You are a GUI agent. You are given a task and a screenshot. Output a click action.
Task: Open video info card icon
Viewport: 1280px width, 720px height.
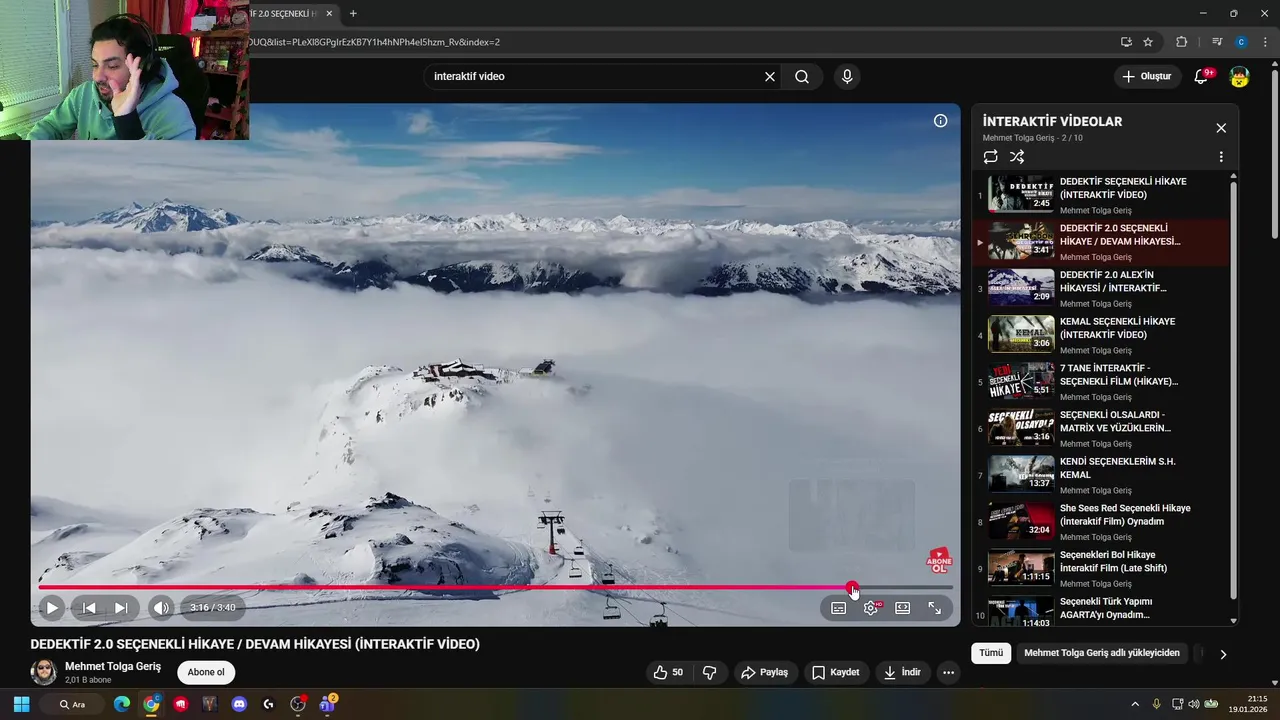pyautogui.click(x=940, y=121)
